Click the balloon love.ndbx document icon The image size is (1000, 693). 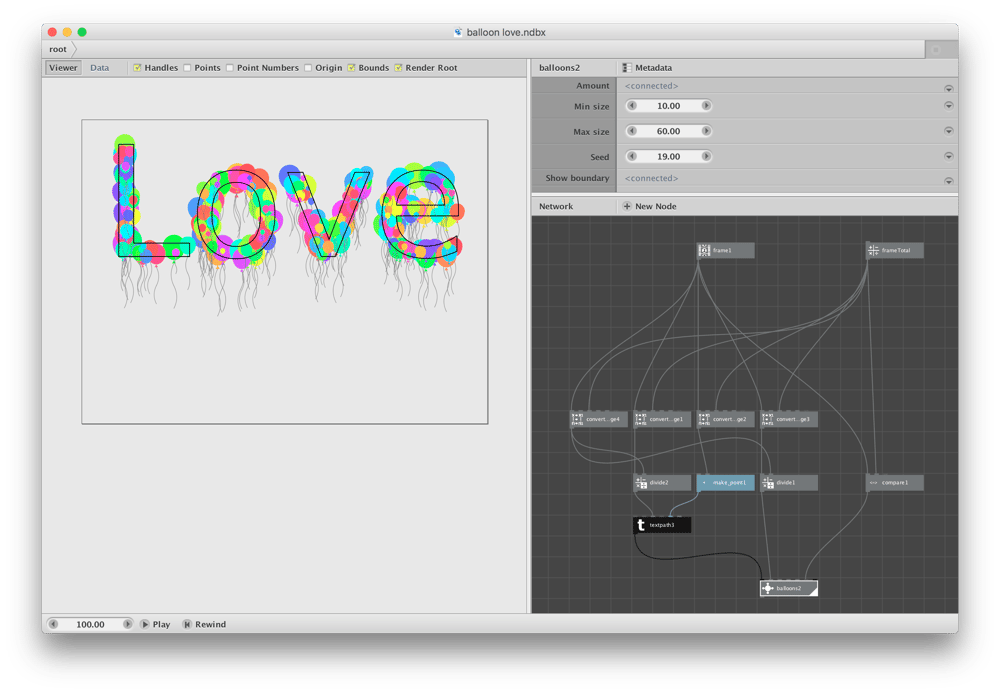458,32
